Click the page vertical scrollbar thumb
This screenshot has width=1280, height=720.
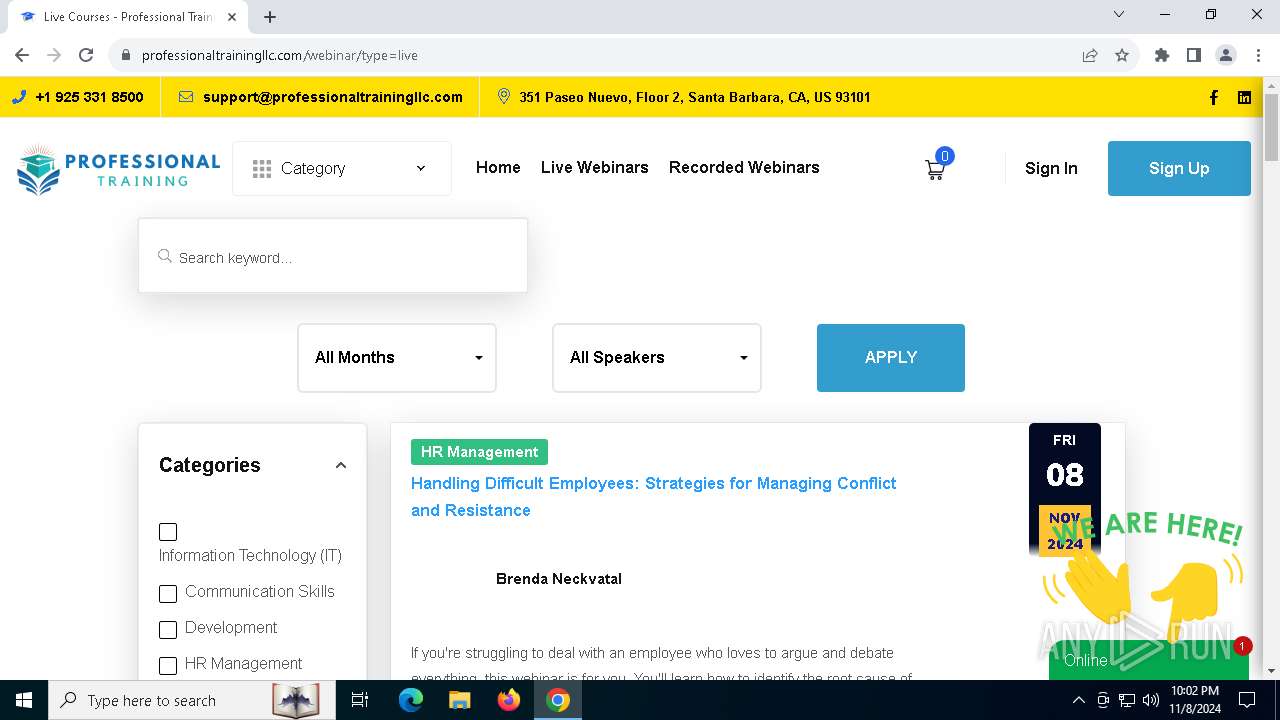click(1271, 127)
